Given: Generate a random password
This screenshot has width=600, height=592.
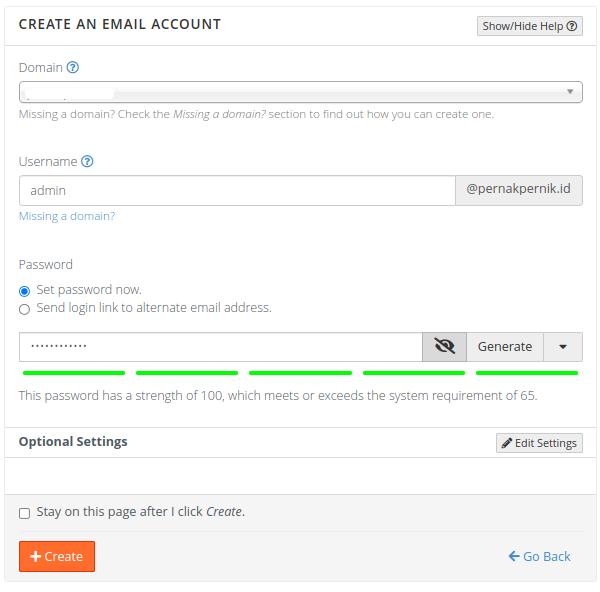Looking at the screenshot, I should 505,347.
